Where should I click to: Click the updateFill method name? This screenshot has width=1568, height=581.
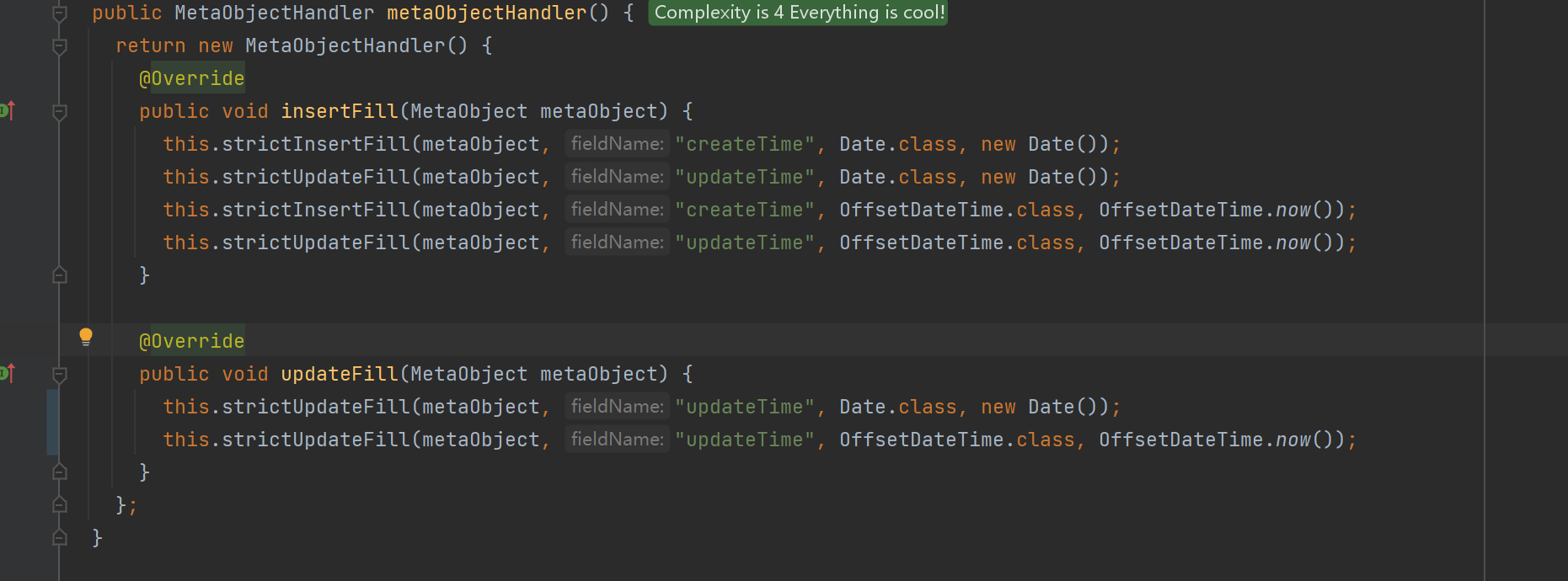[339, 374]
